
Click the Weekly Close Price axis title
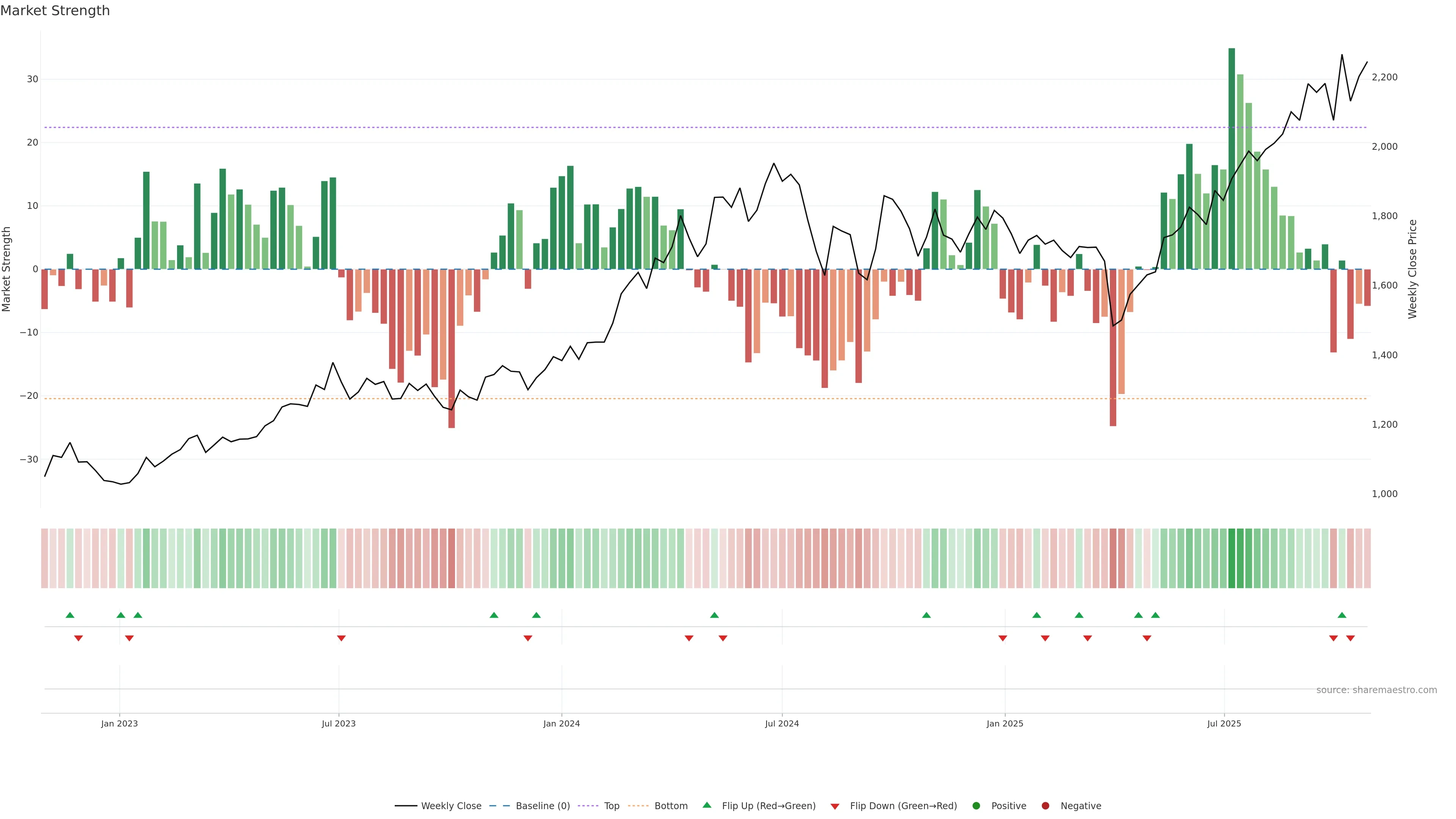point(1412,269)
